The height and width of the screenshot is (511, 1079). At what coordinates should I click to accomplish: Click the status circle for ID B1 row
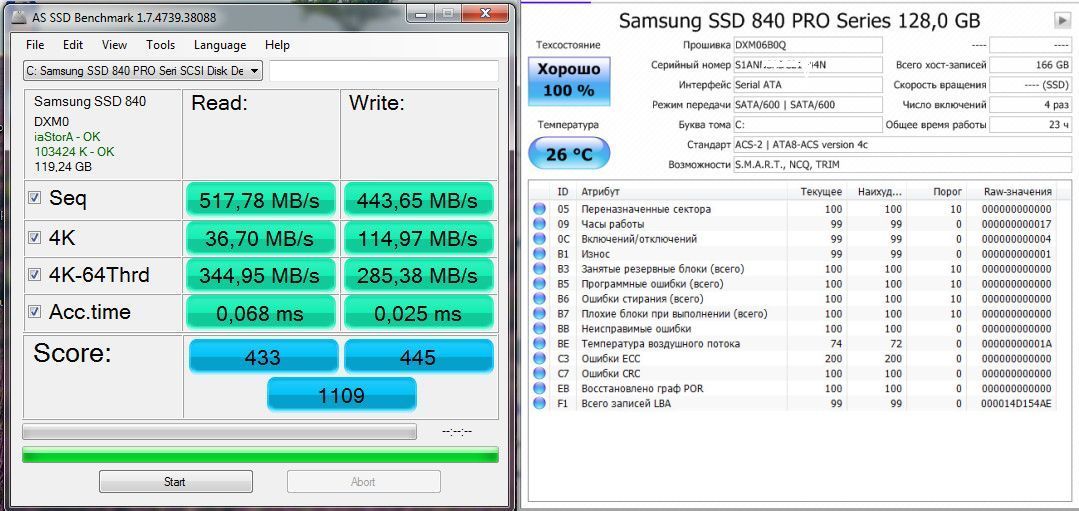[x=539, y=254]
